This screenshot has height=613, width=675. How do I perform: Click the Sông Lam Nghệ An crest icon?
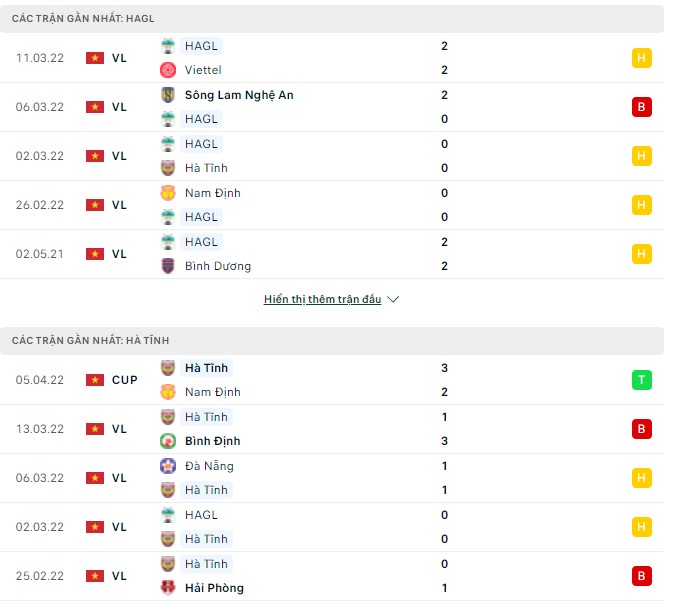(x=168, y=95)
